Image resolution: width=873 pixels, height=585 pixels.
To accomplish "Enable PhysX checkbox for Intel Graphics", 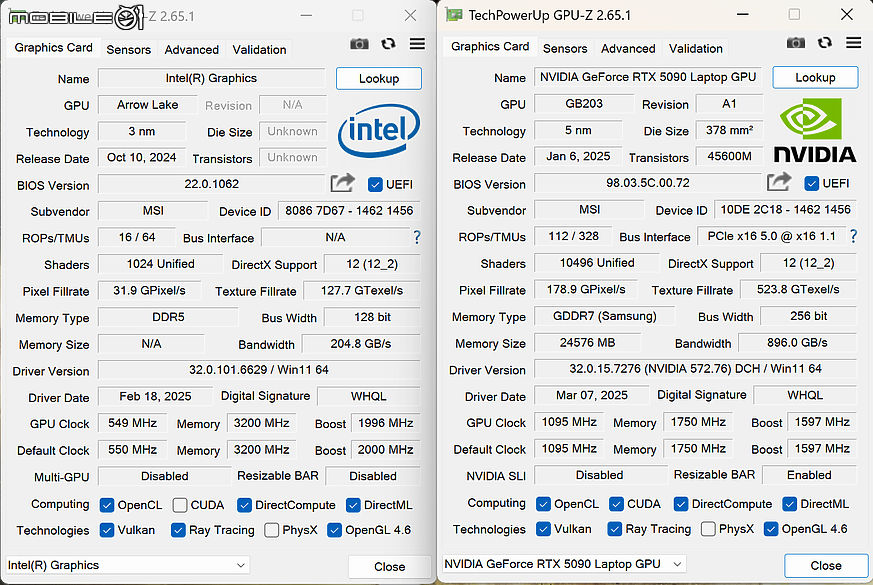I will point(271,530).
